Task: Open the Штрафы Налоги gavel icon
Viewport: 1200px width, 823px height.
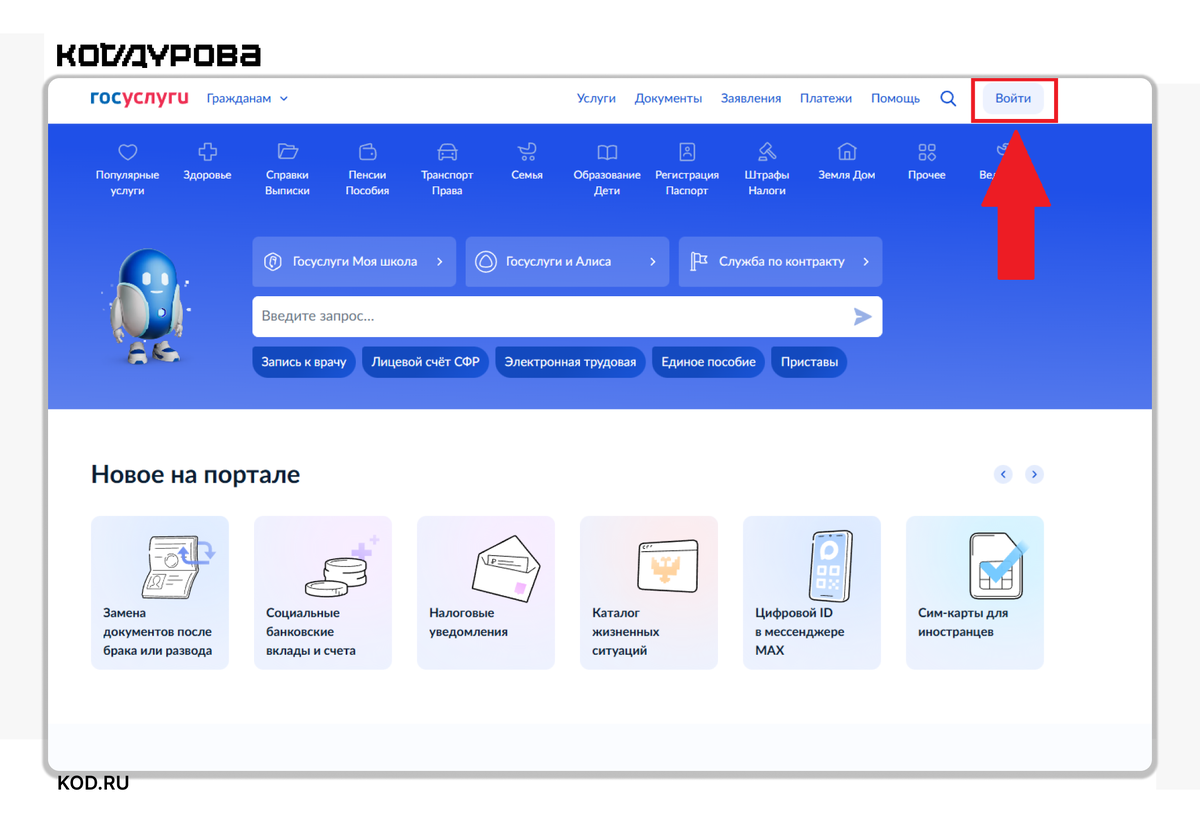Action: point(767,152)
